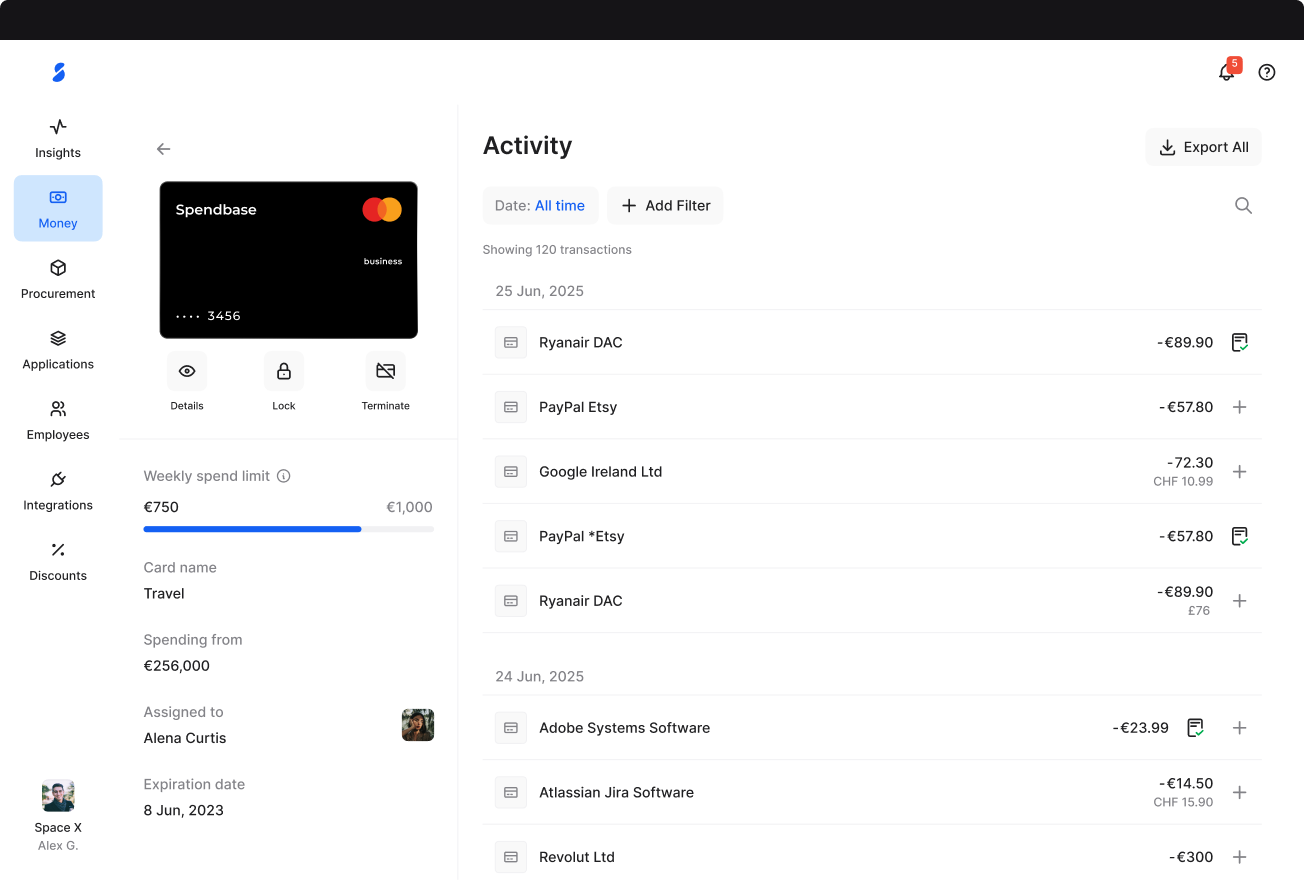The image size is (1304, 882).
Task: Click card icon beside Google Ireland Ltd
Action: coord(511,471)
